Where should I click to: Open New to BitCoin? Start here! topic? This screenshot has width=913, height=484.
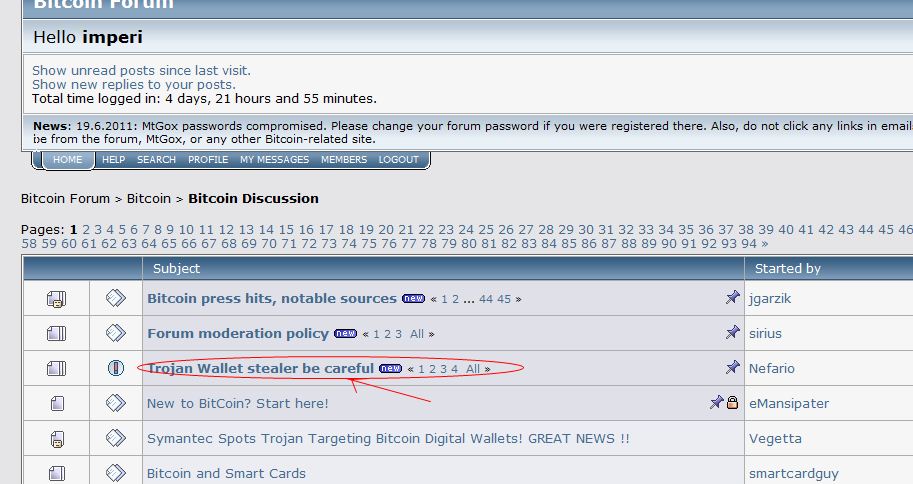coord(238,404)
